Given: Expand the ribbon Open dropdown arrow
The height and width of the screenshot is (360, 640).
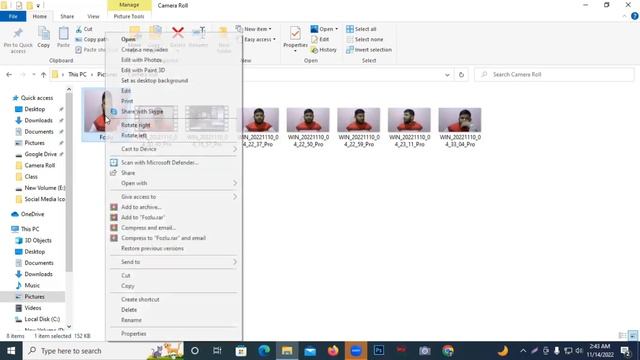Looking at the screenshot, I should coord(336,29).
